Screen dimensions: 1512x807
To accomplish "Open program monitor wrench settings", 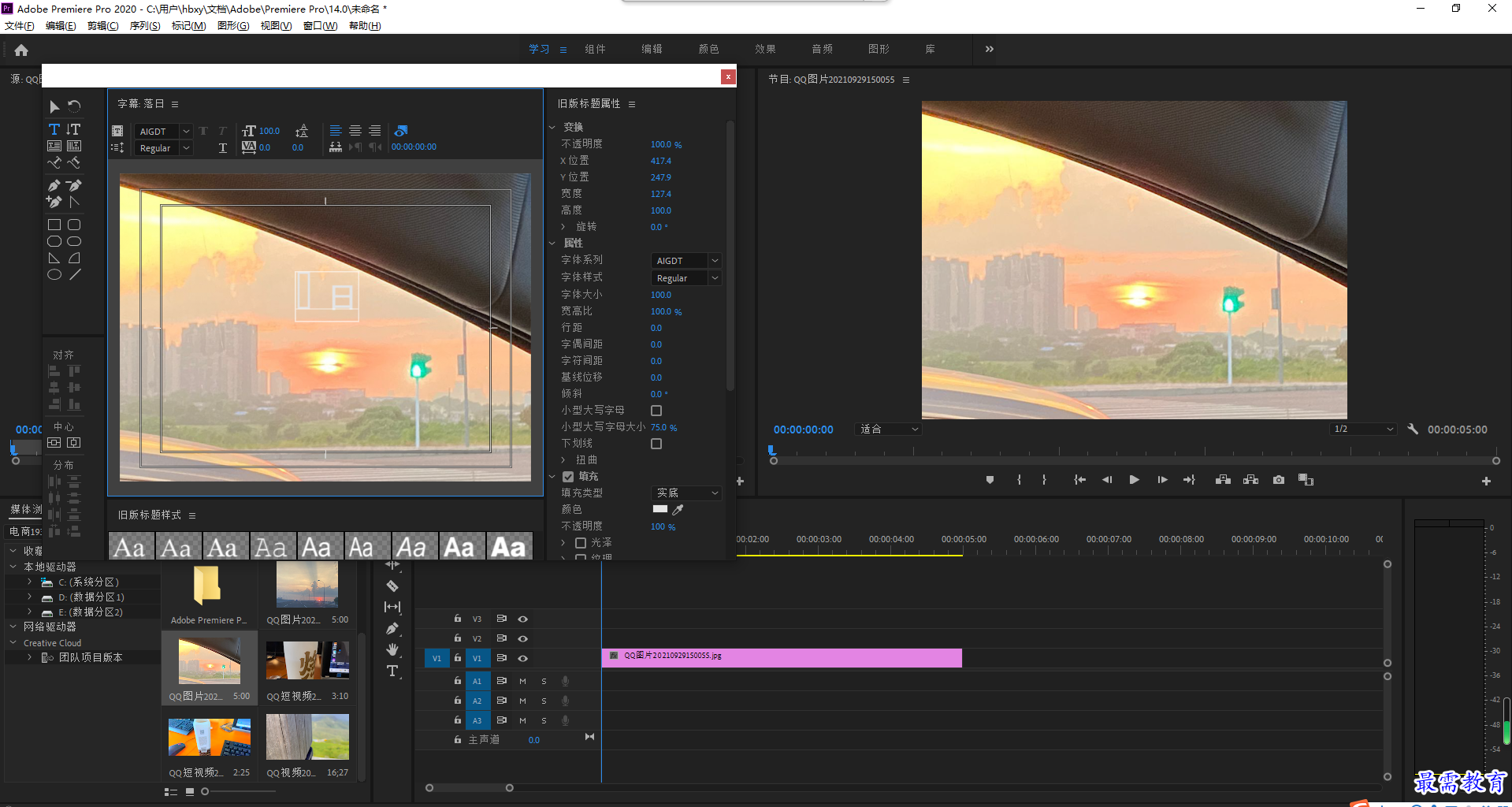I will (1413, 430).
